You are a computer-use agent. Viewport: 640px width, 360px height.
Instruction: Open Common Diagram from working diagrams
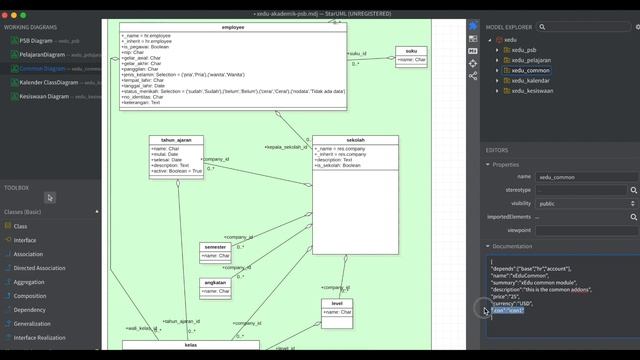point(42,69)
